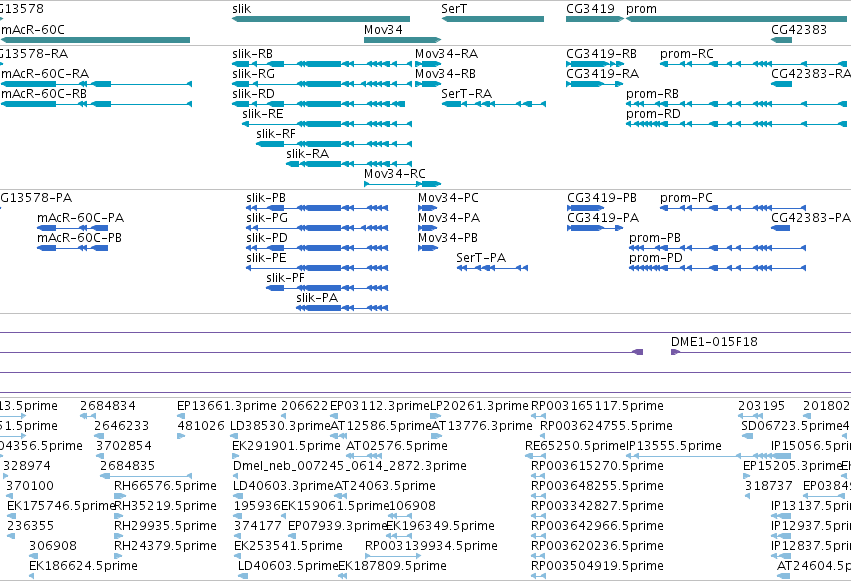851x581 pixels.
Task: Select protein slik-PB
Action: pos(317,208)
